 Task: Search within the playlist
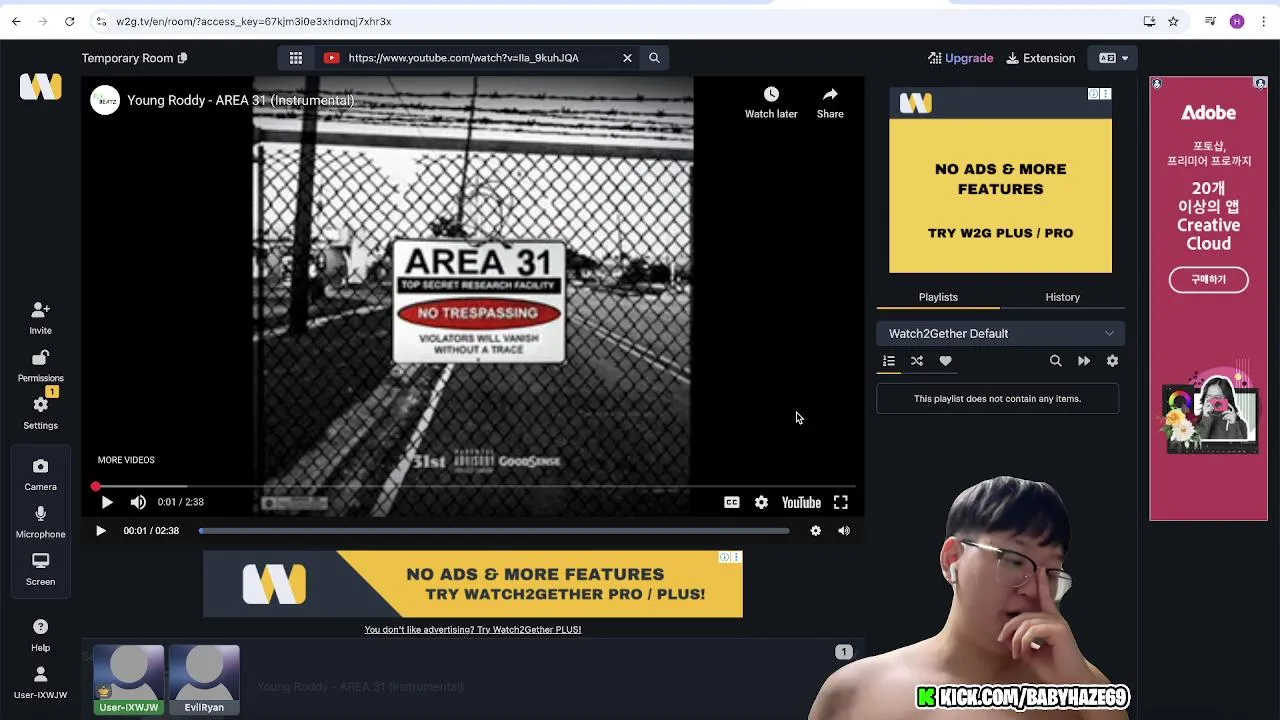tap(1055, 361)
